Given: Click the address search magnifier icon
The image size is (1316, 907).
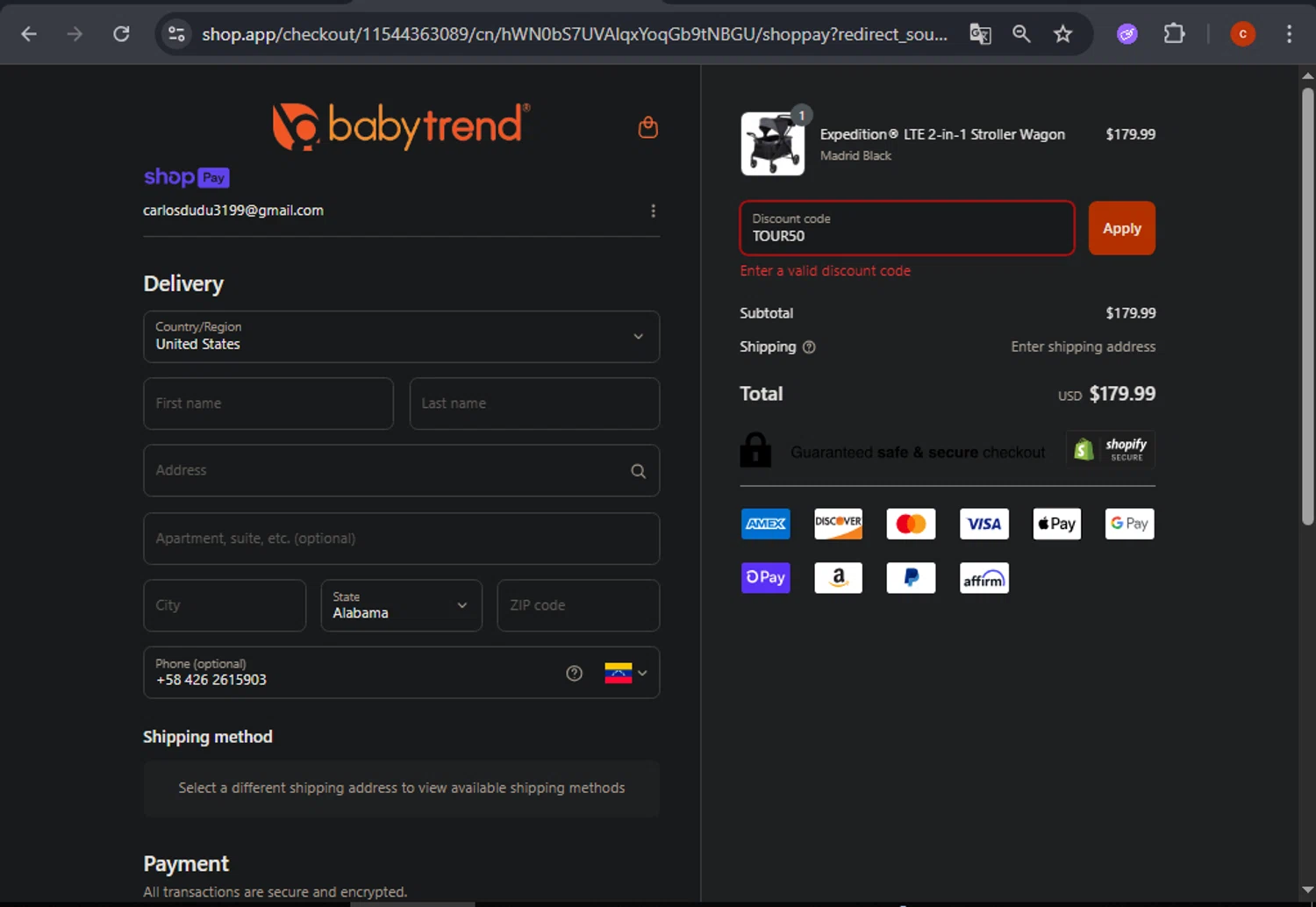Looking at the screenshot, I should coord(639,471).
